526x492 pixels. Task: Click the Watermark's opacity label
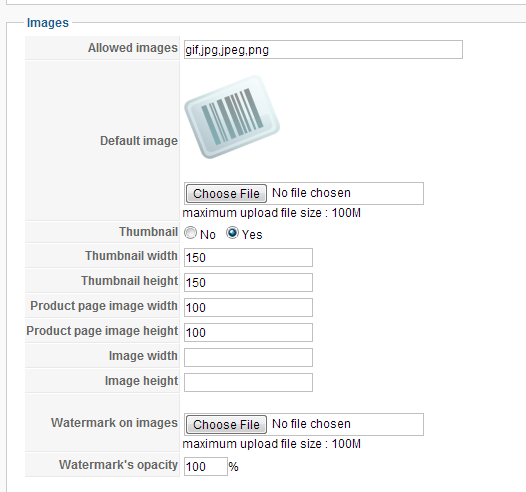[118, 465]
